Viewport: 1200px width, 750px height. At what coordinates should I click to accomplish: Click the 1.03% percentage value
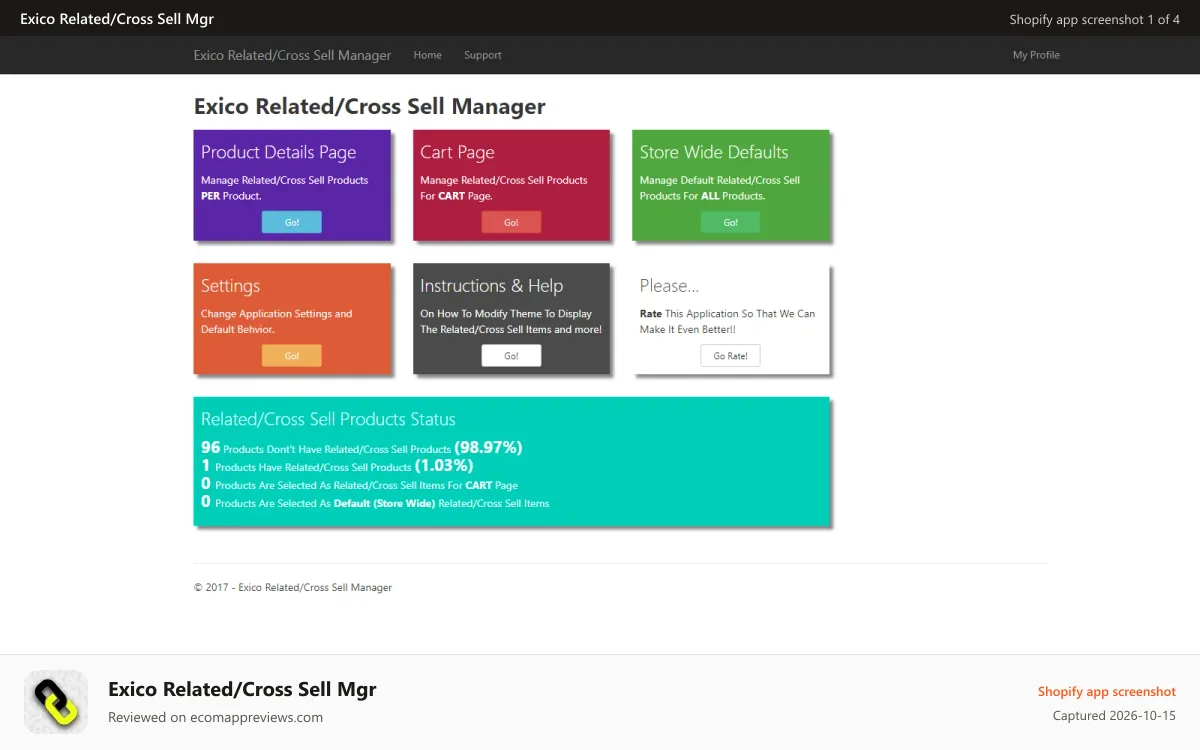pos(444,465)
